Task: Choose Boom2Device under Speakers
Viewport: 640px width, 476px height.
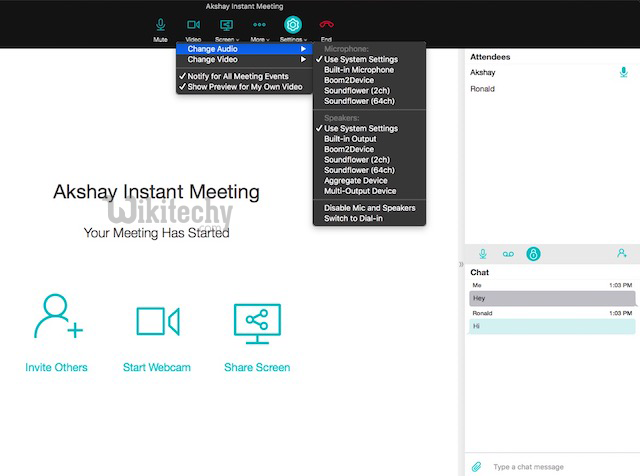Action: pyautogui.click(x=369, y=149)
